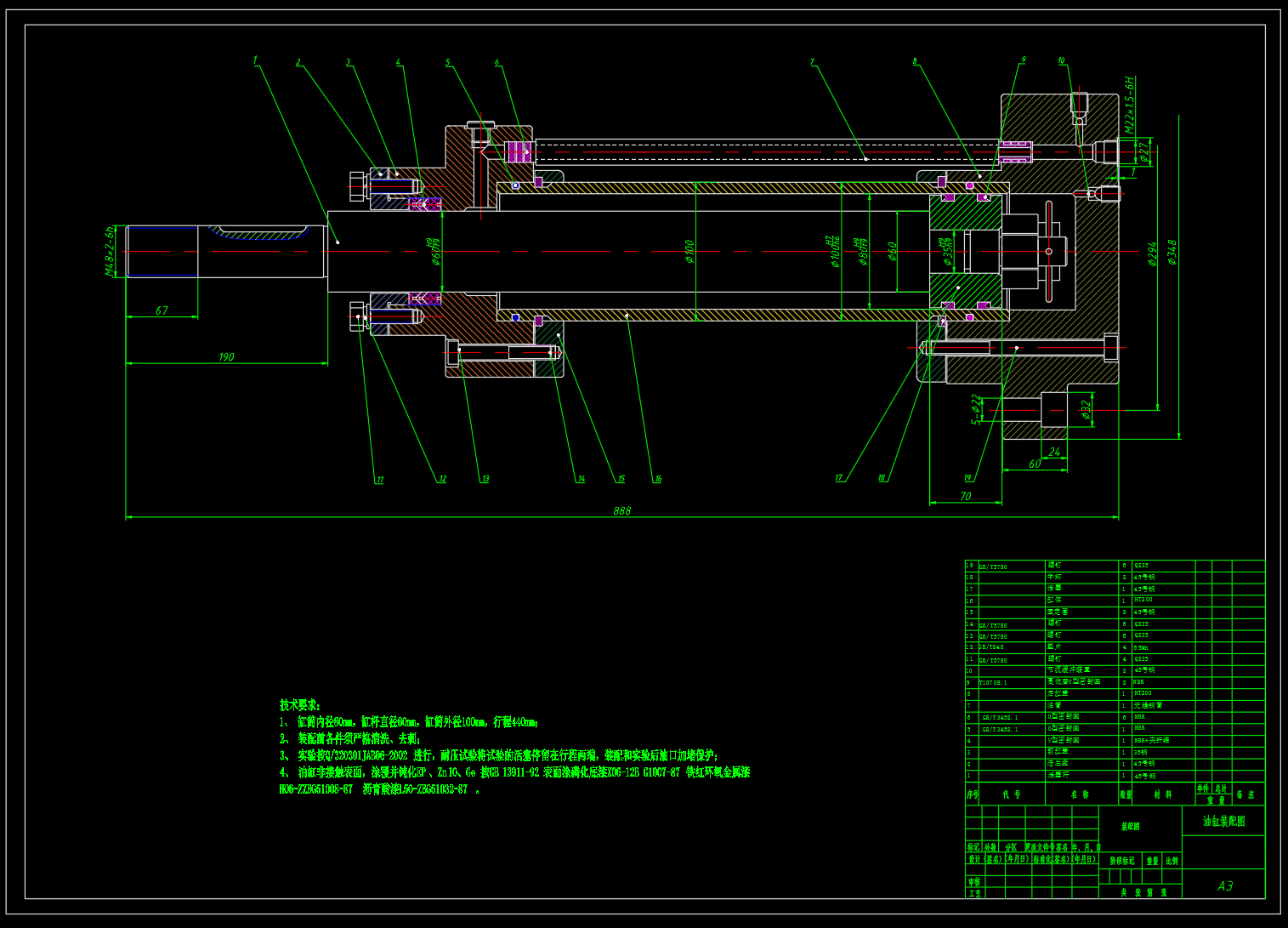1288x928 pixels.
Task: Select the 比例 scale cell
Action: coord(1172,861)
